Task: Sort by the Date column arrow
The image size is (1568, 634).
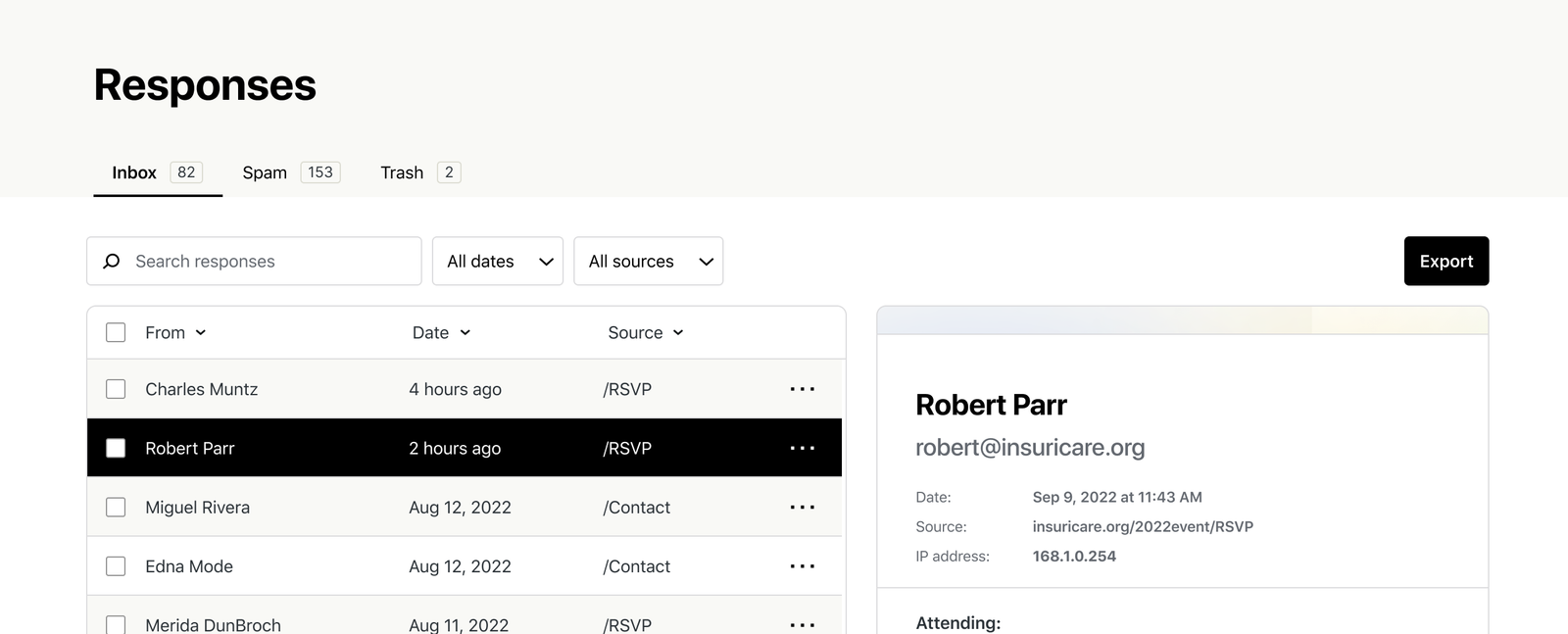Action: (465, 333)
